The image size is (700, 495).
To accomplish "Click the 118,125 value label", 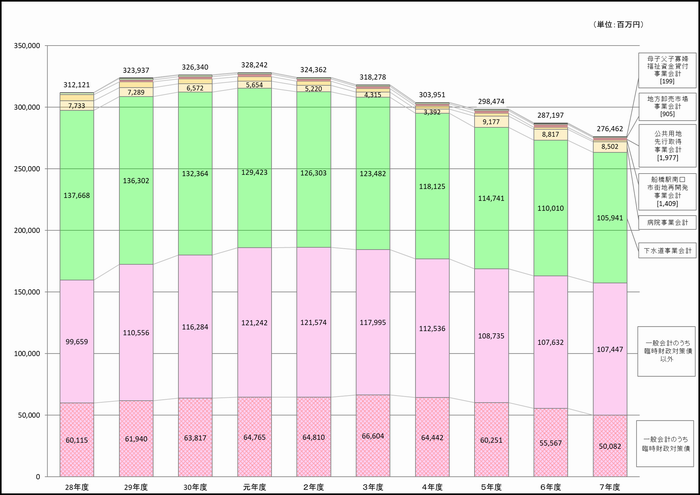I will click(x=432, y=187).
